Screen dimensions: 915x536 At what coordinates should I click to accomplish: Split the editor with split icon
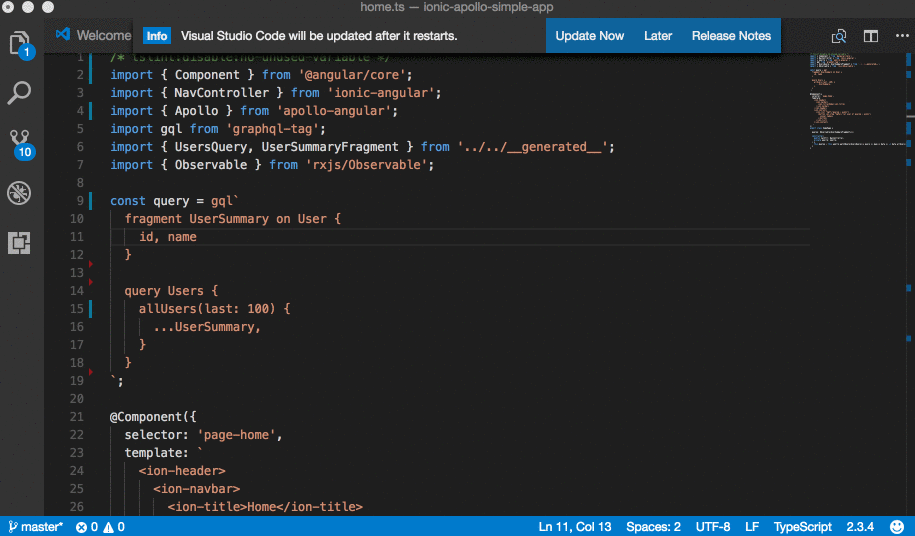(871, 36)
